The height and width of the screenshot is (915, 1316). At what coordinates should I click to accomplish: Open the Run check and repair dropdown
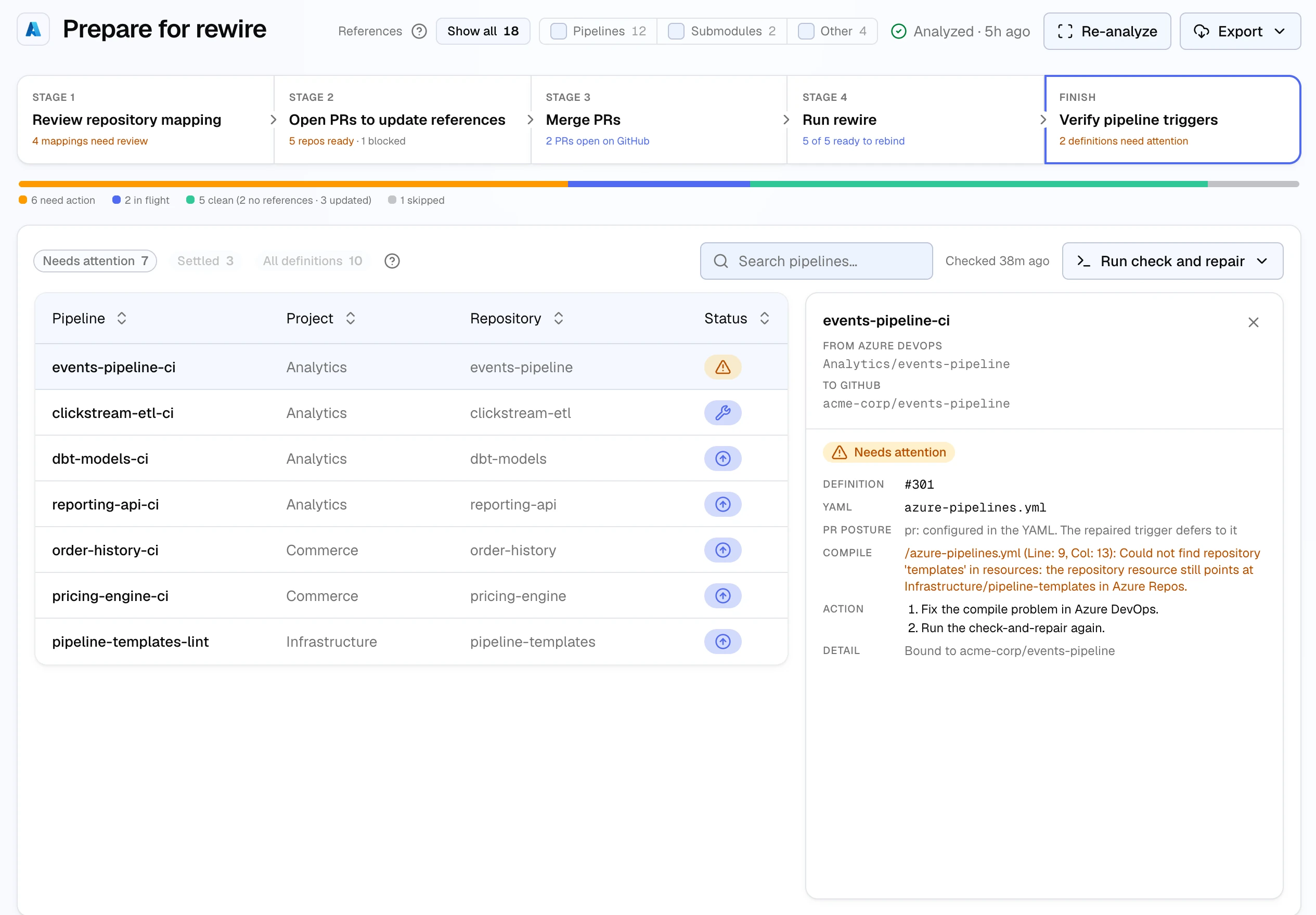click(1173, 262)
